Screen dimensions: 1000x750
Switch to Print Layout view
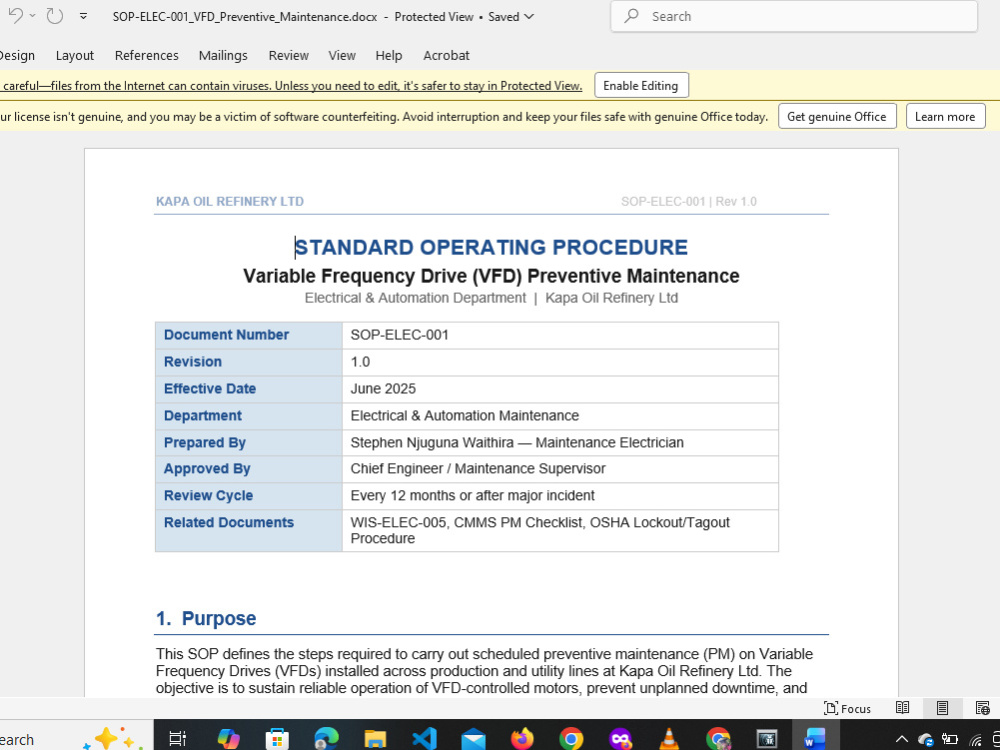[942, 708]
